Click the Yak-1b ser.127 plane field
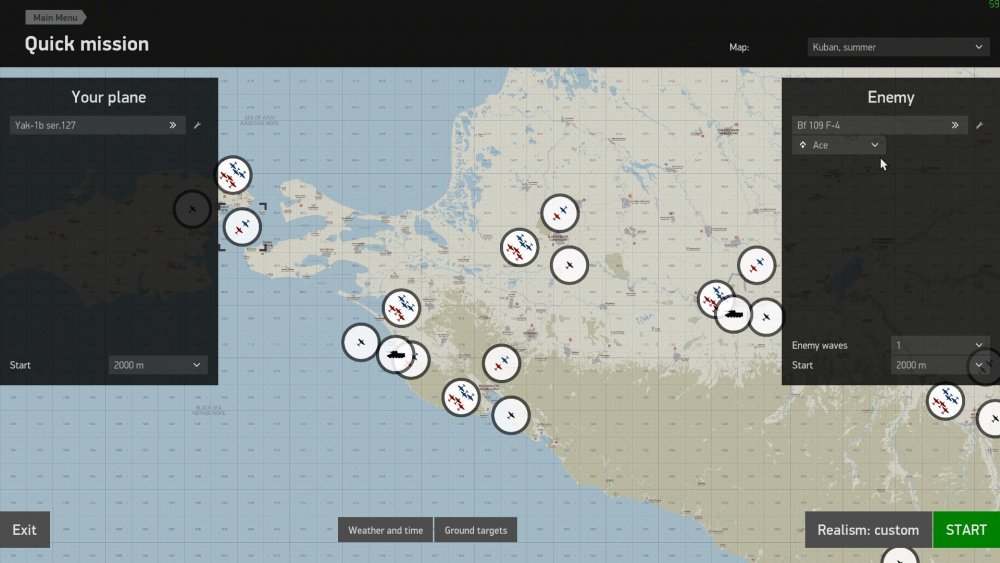The height and width of the screenshot is (563, 1000). pos(88,126)
